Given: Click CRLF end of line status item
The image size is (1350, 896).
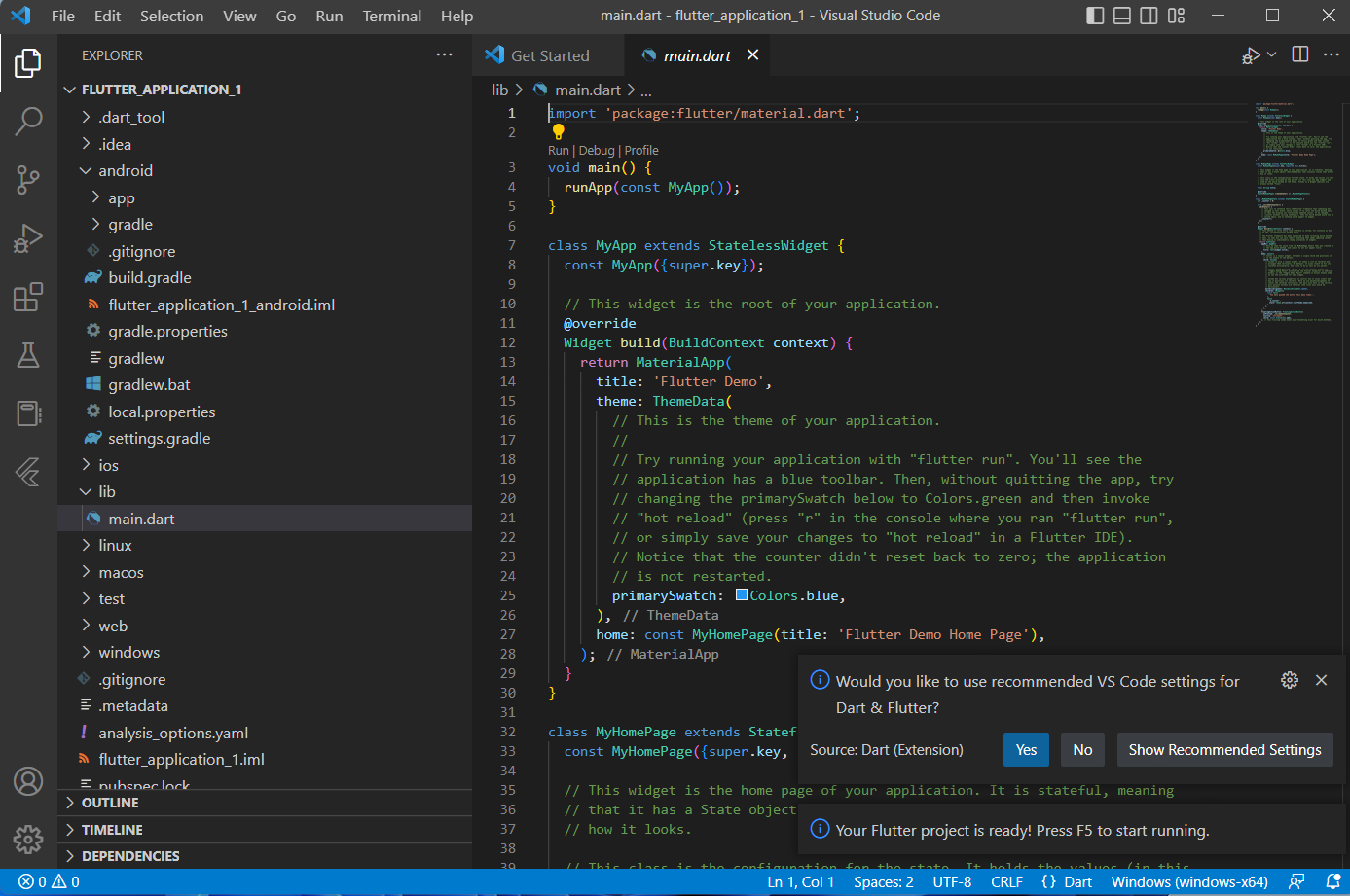Looking at the screenshot, I should (1006, 881).
